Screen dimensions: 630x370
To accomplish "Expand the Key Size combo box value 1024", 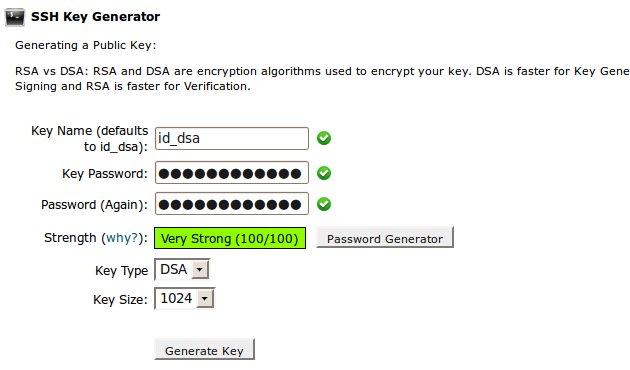I will click(x=185, y=298).
